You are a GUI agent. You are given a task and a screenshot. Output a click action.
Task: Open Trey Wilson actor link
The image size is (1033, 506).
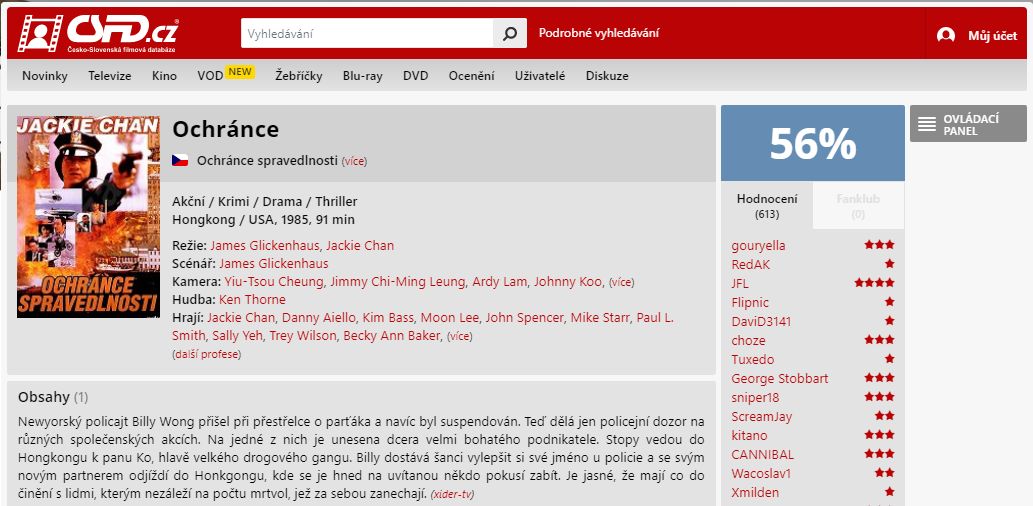[x=303, y=336]
